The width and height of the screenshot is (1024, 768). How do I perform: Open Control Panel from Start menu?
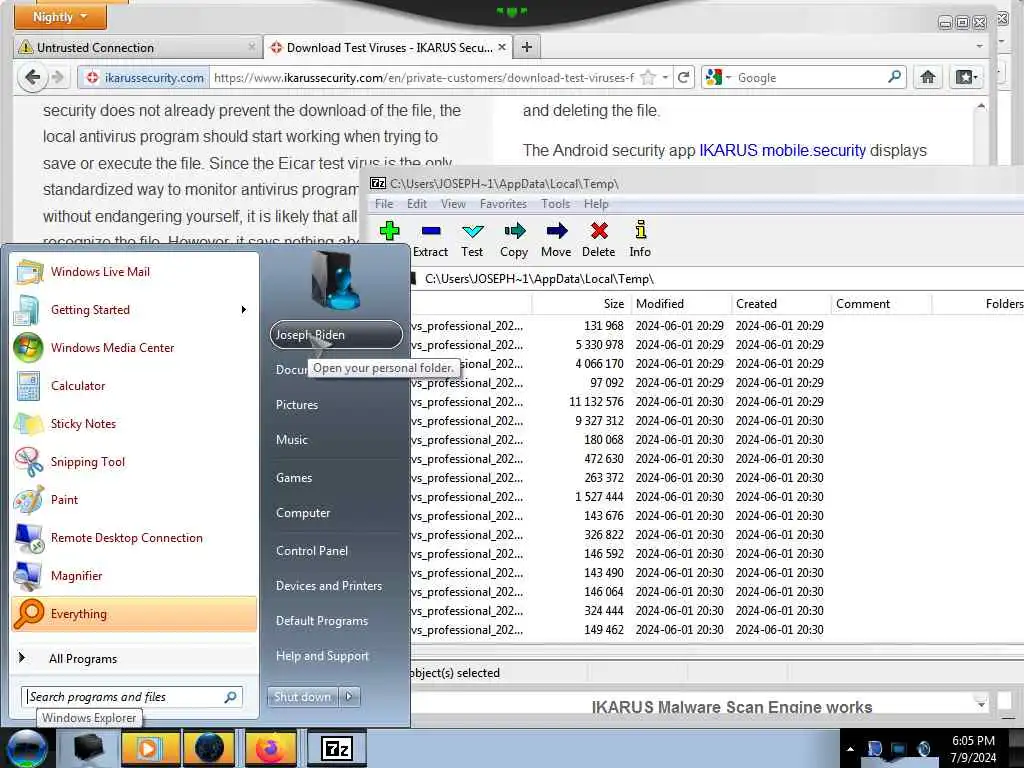312,551
